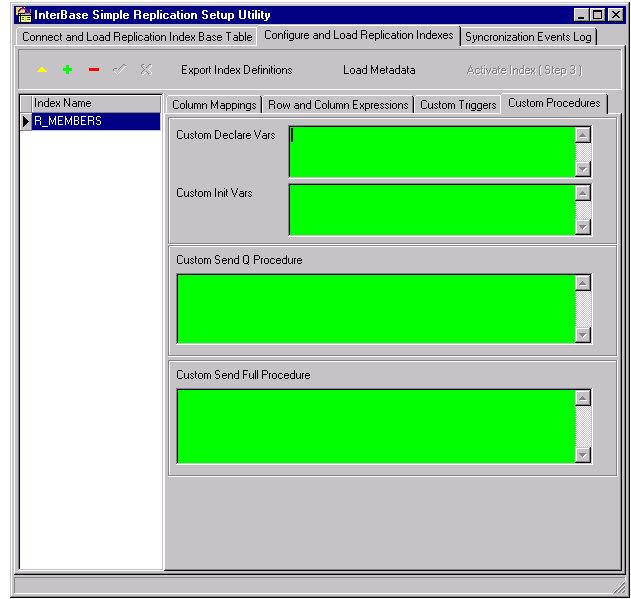Click the Custom Declare Vars scroll down arrow
631x599 pixels.
(x=583, y=169)
